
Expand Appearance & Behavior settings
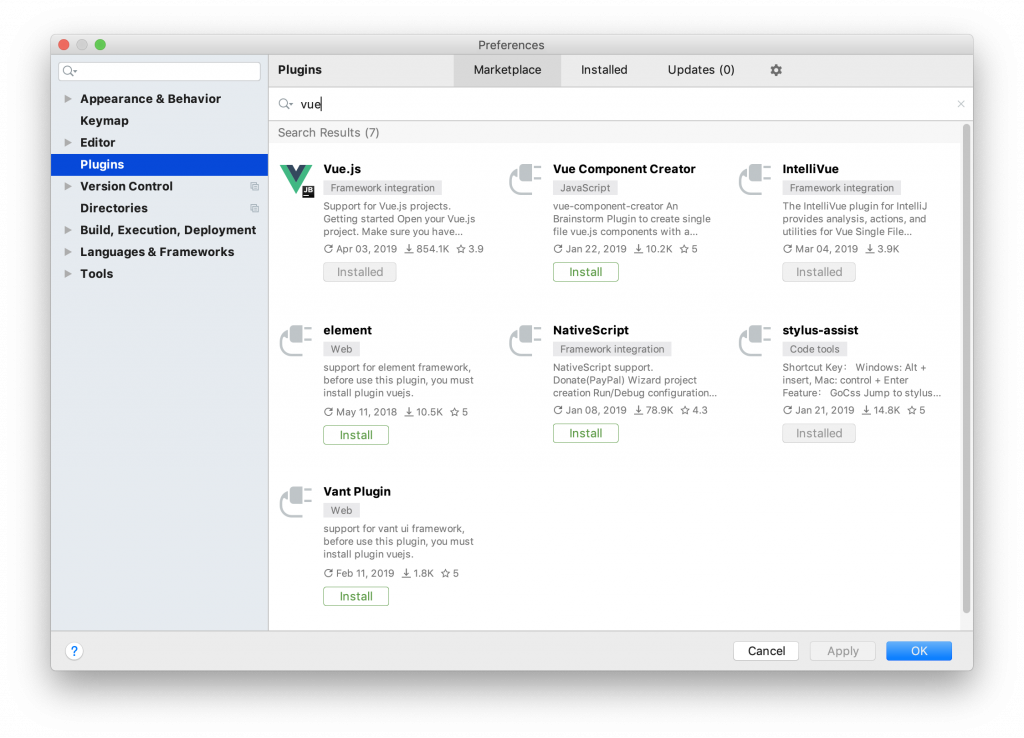click(68, 99)
